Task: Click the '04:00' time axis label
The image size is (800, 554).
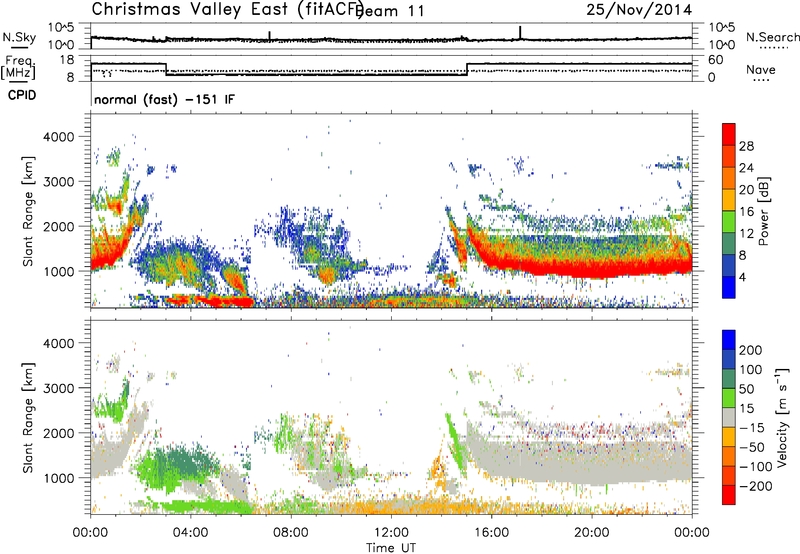Action: [190, 533]
